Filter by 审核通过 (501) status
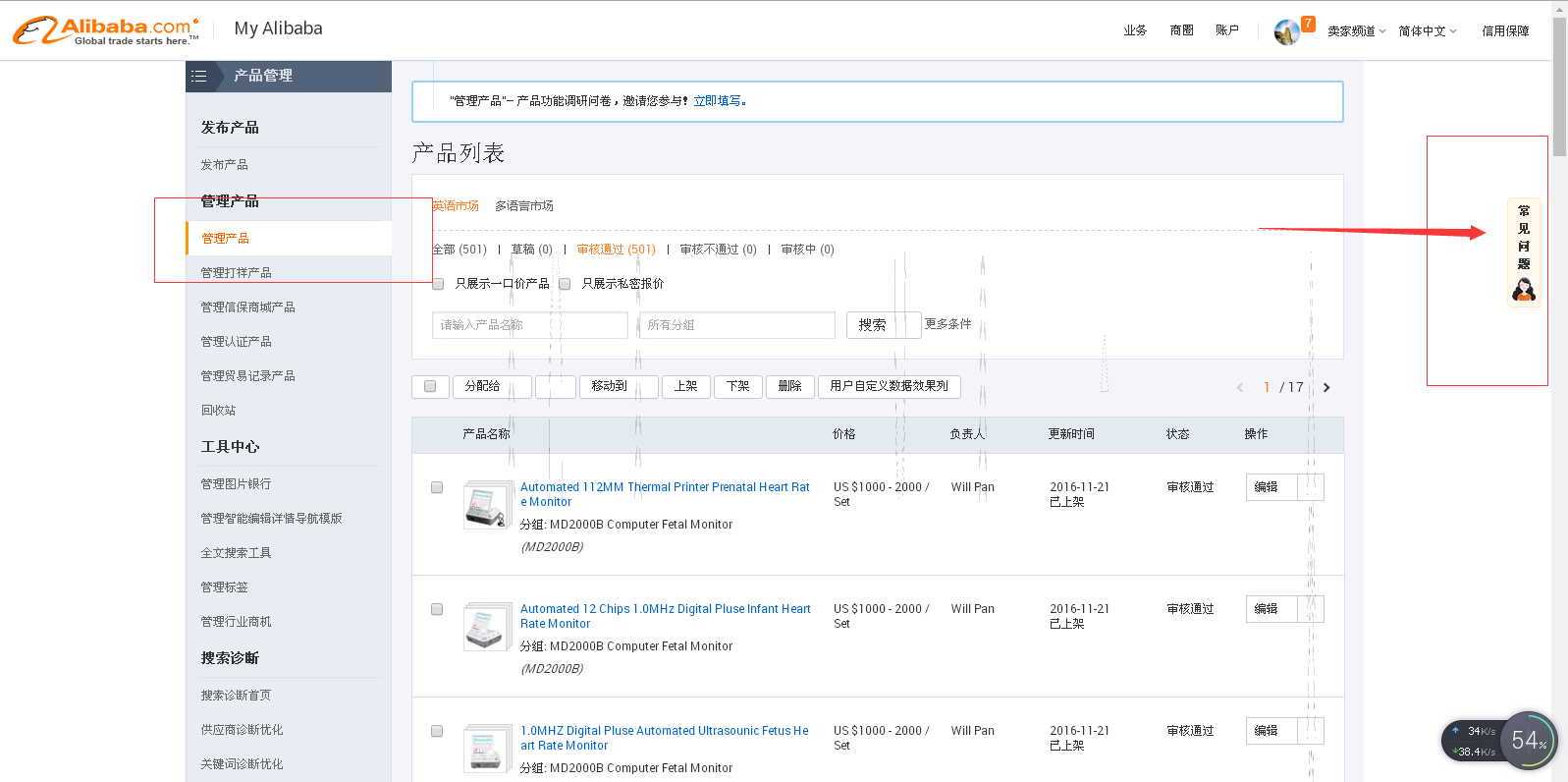Image resolution: width=1568 pixels, height=782 pixels. [617, 250]
